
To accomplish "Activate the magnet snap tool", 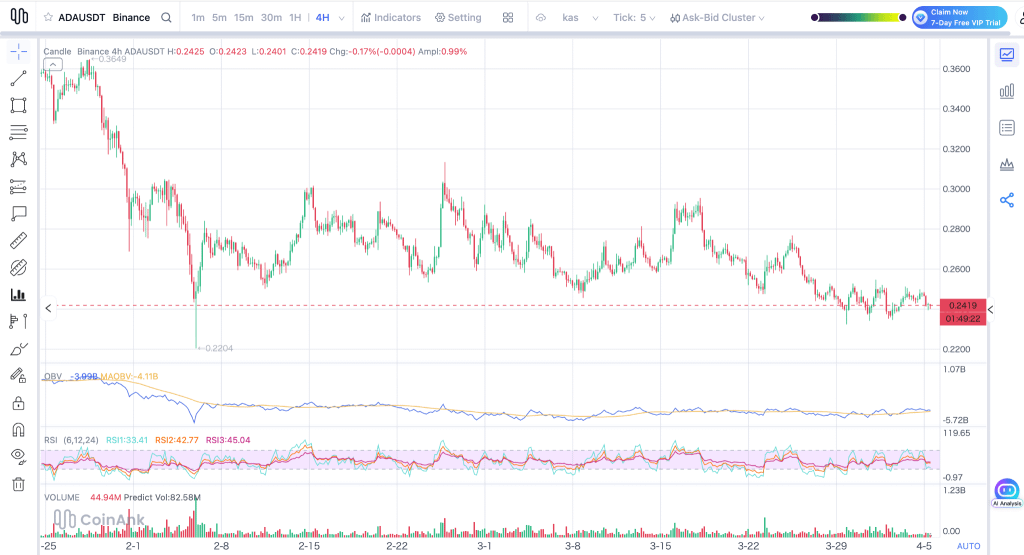I will point(18,430).
